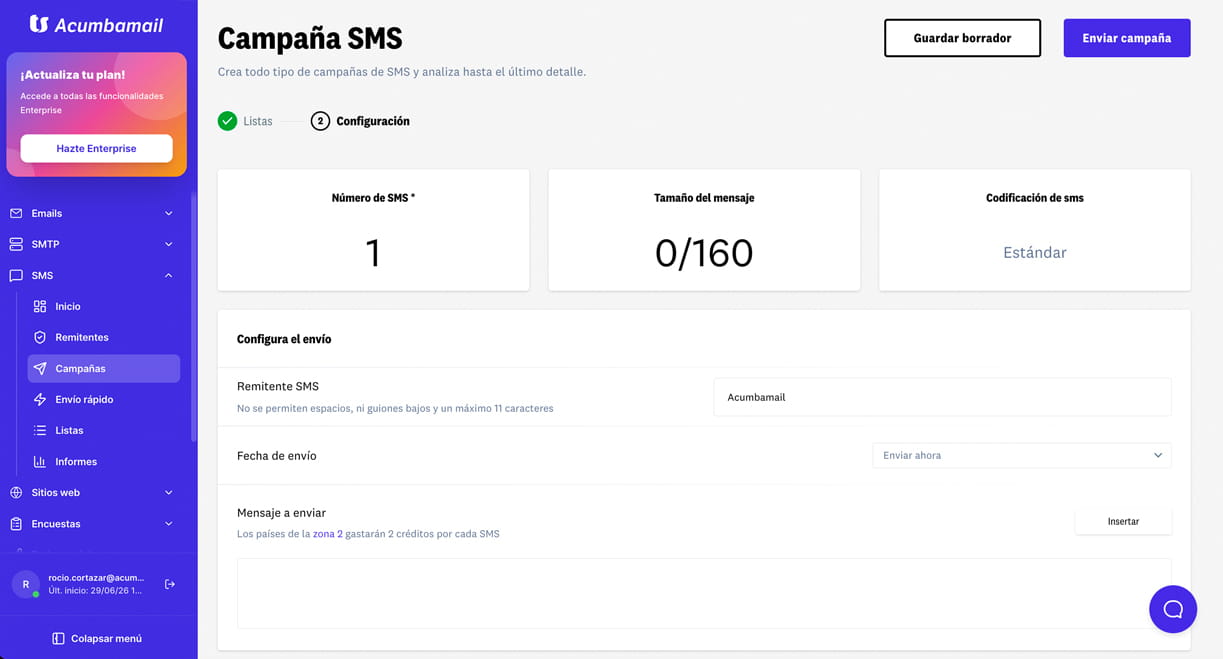Open Informes bar chart icon

click(40, 461)
